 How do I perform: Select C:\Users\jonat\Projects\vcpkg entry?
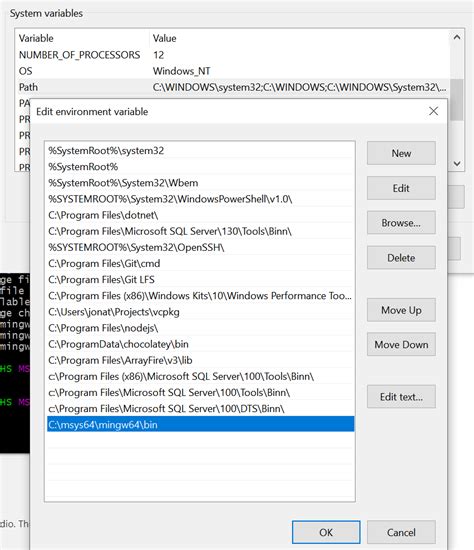point(200,312)
